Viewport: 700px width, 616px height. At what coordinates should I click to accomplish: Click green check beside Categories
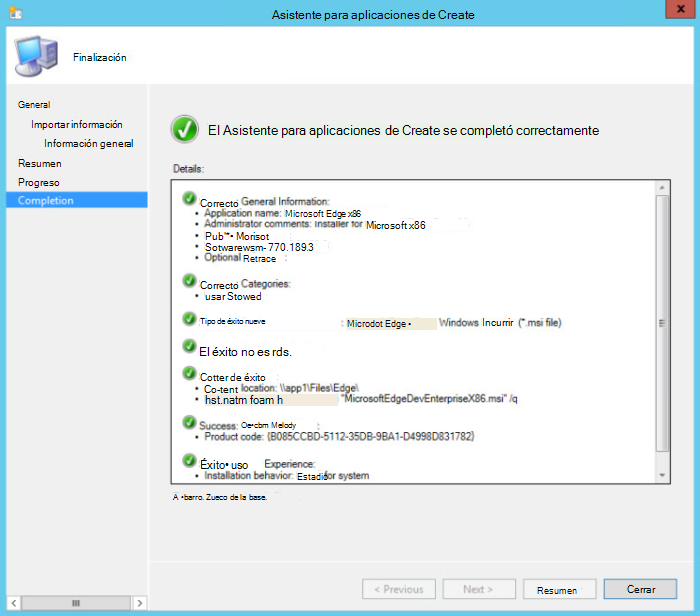tap(189, 280)
